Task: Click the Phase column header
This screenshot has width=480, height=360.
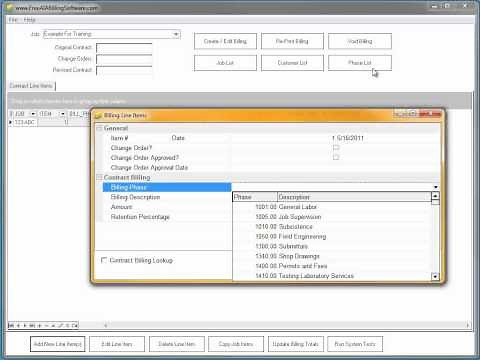Action: point(255,197)
